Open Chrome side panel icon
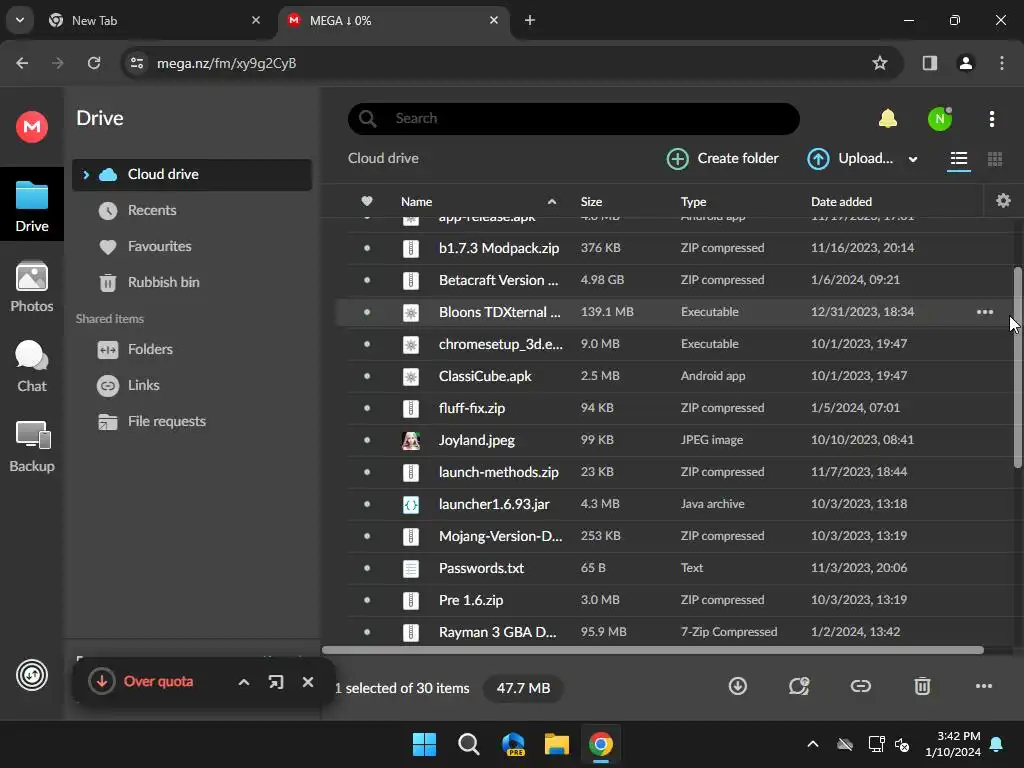This screenshot has height=768, width=1024. click(x=929, y=63)
